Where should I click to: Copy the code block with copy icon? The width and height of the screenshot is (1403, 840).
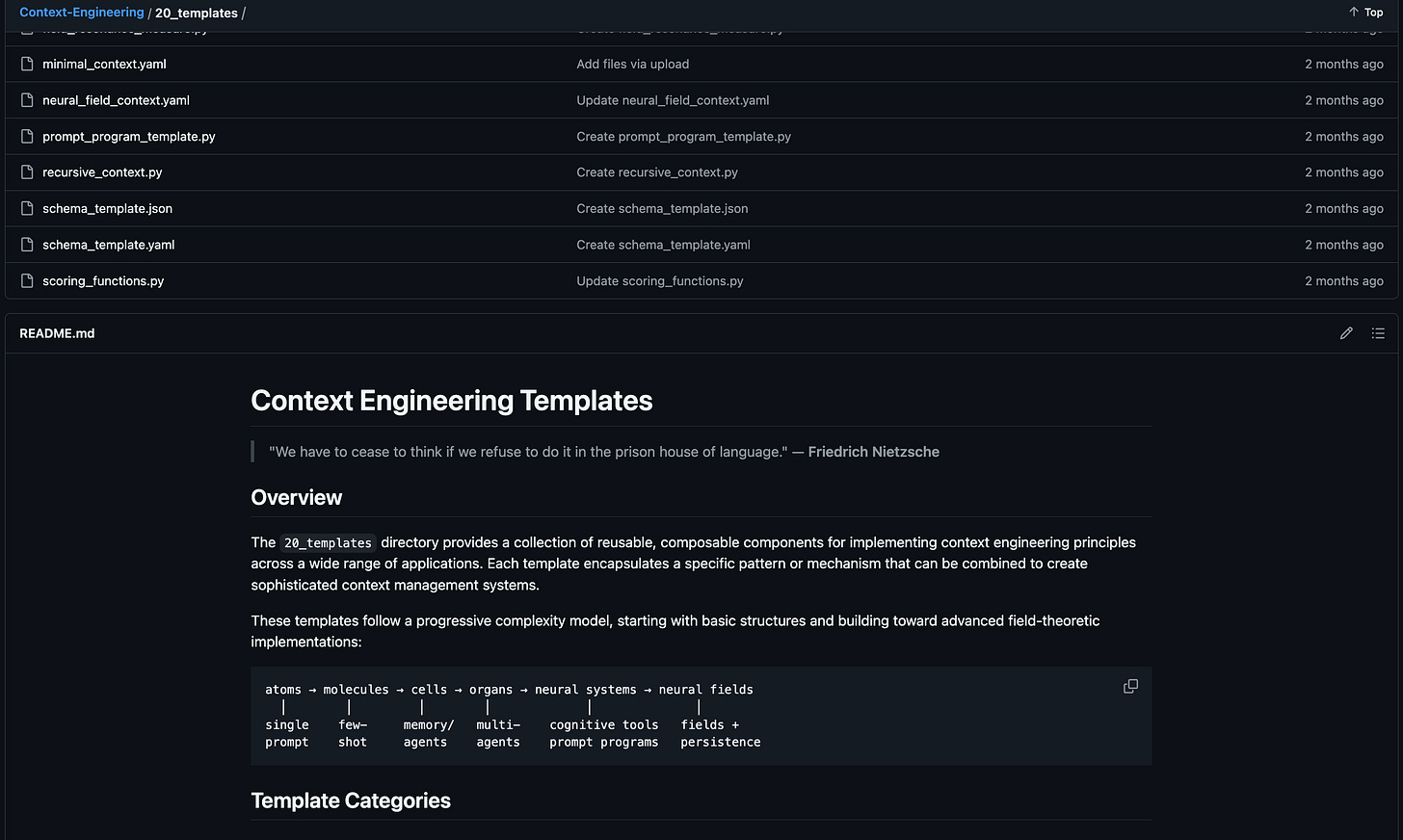tap(1130, 687)
